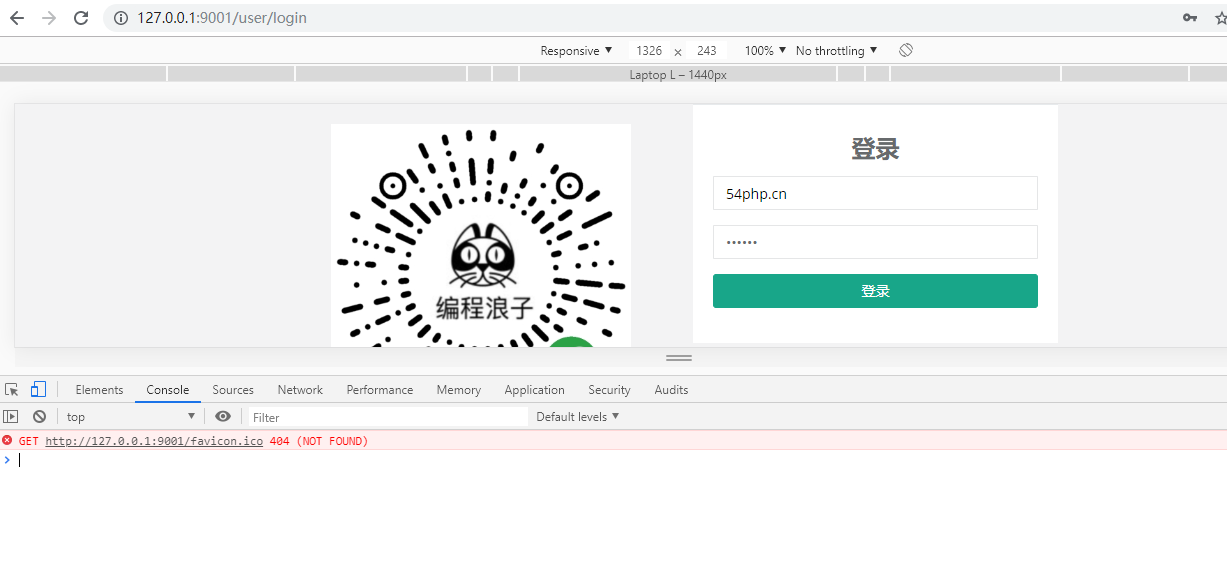Click viewport resize handle below page
The width and height of the screenshot is (1227, 584).
click(679, 358)
